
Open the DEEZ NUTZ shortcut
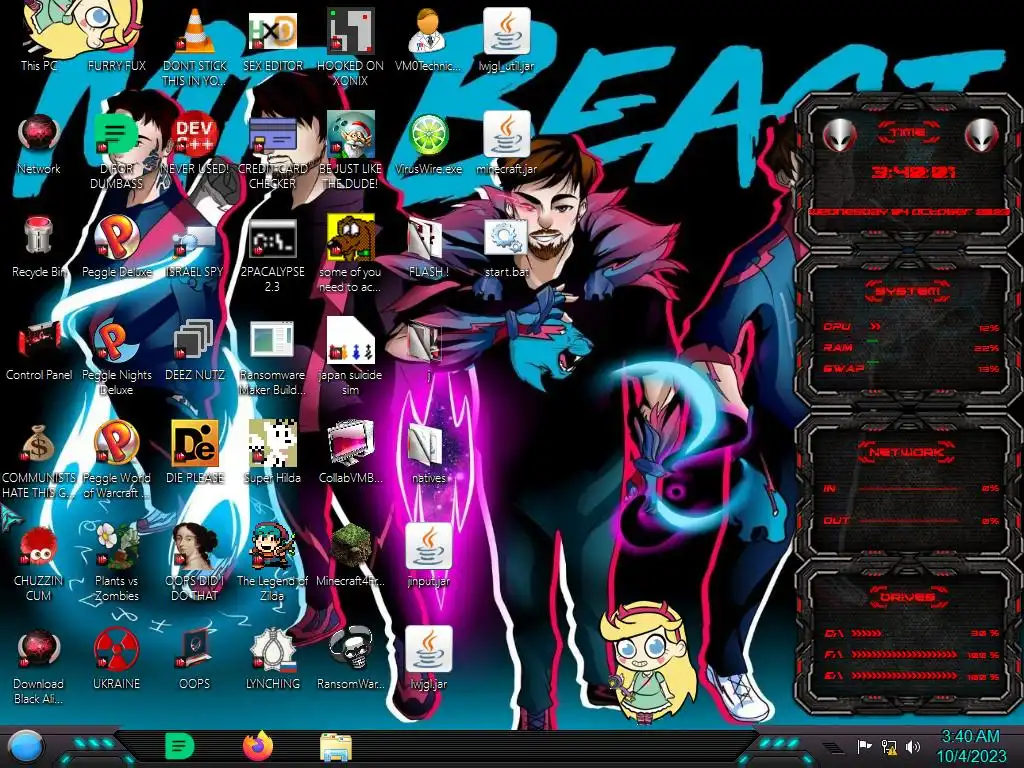(195, 340)
